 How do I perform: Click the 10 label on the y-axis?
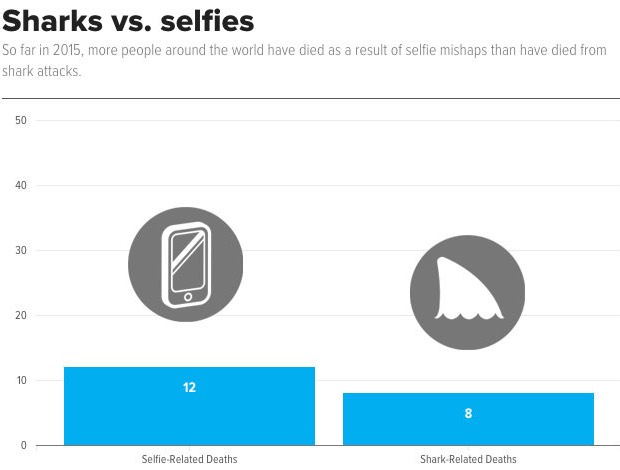click(21, 380)
